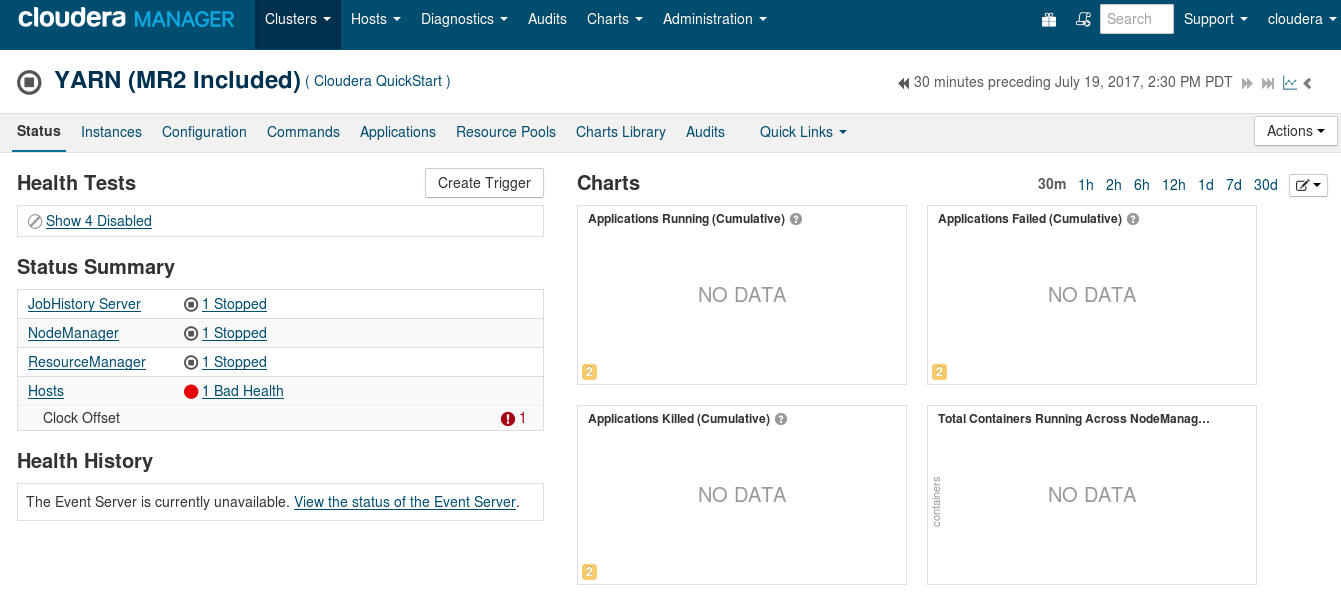The width and height of the screenshot is (1341, 604).
Task: Click the Create Trigger button
Action: (484, 183)
